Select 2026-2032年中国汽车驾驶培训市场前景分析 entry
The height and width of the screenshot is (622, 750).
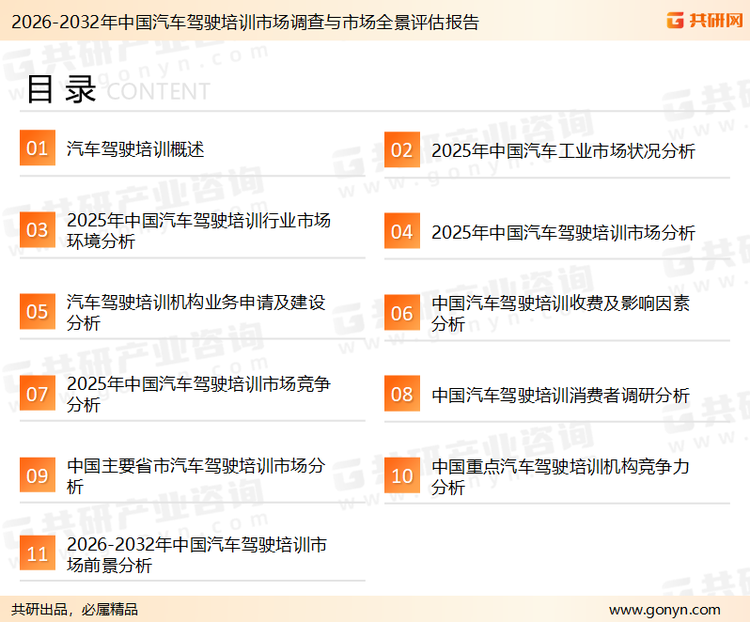coord(197,555)
